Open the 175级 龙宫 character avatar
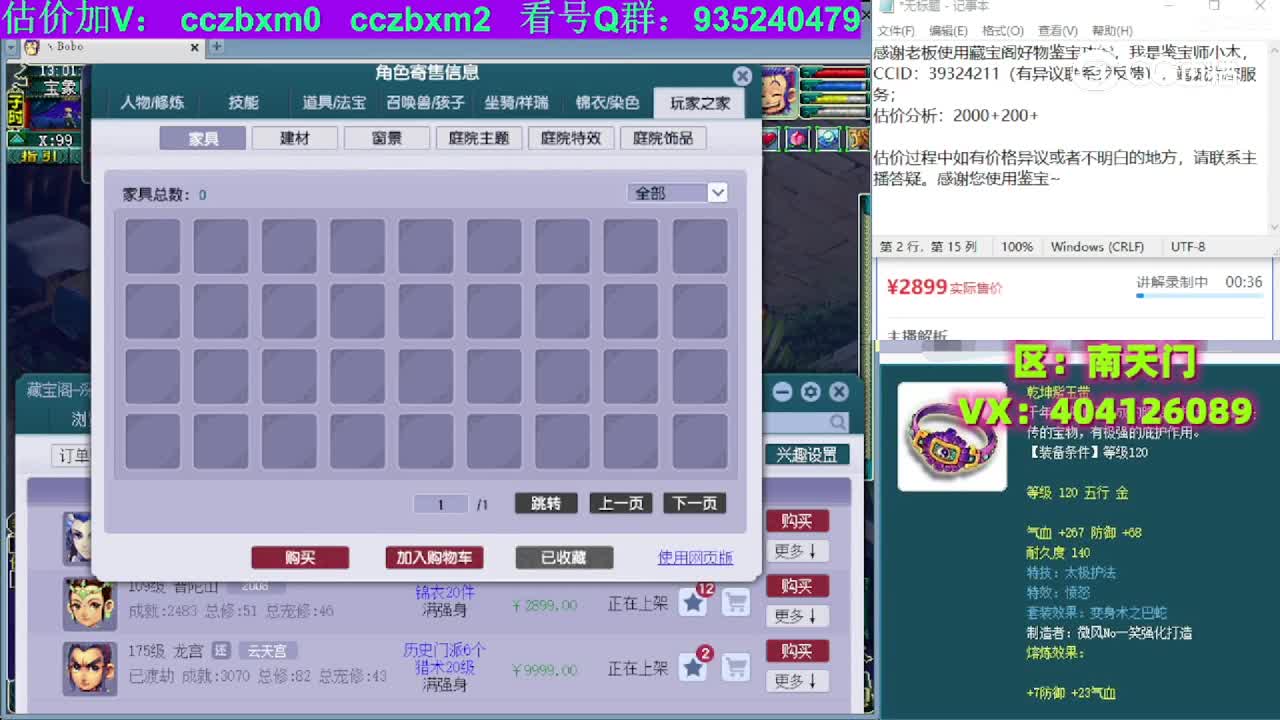 click(x=89, y=668)
